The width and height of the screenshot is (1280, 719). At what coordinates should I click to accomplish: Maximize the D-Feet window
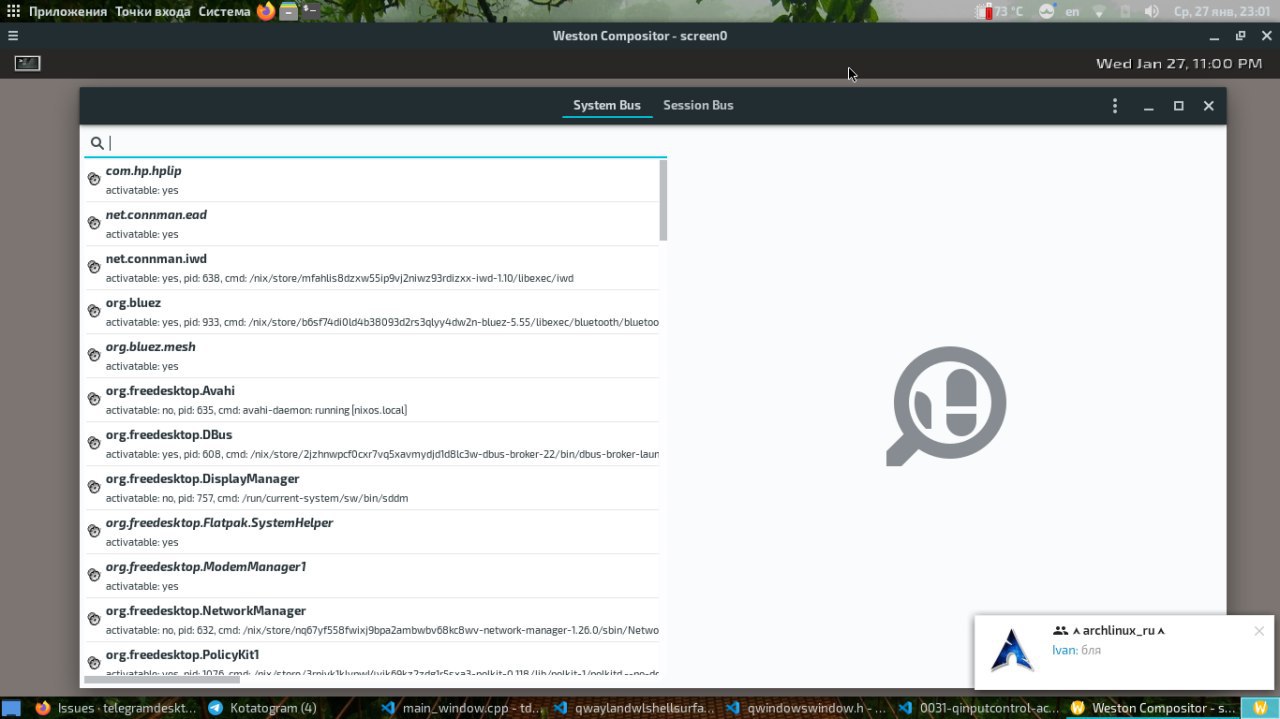1179,106
